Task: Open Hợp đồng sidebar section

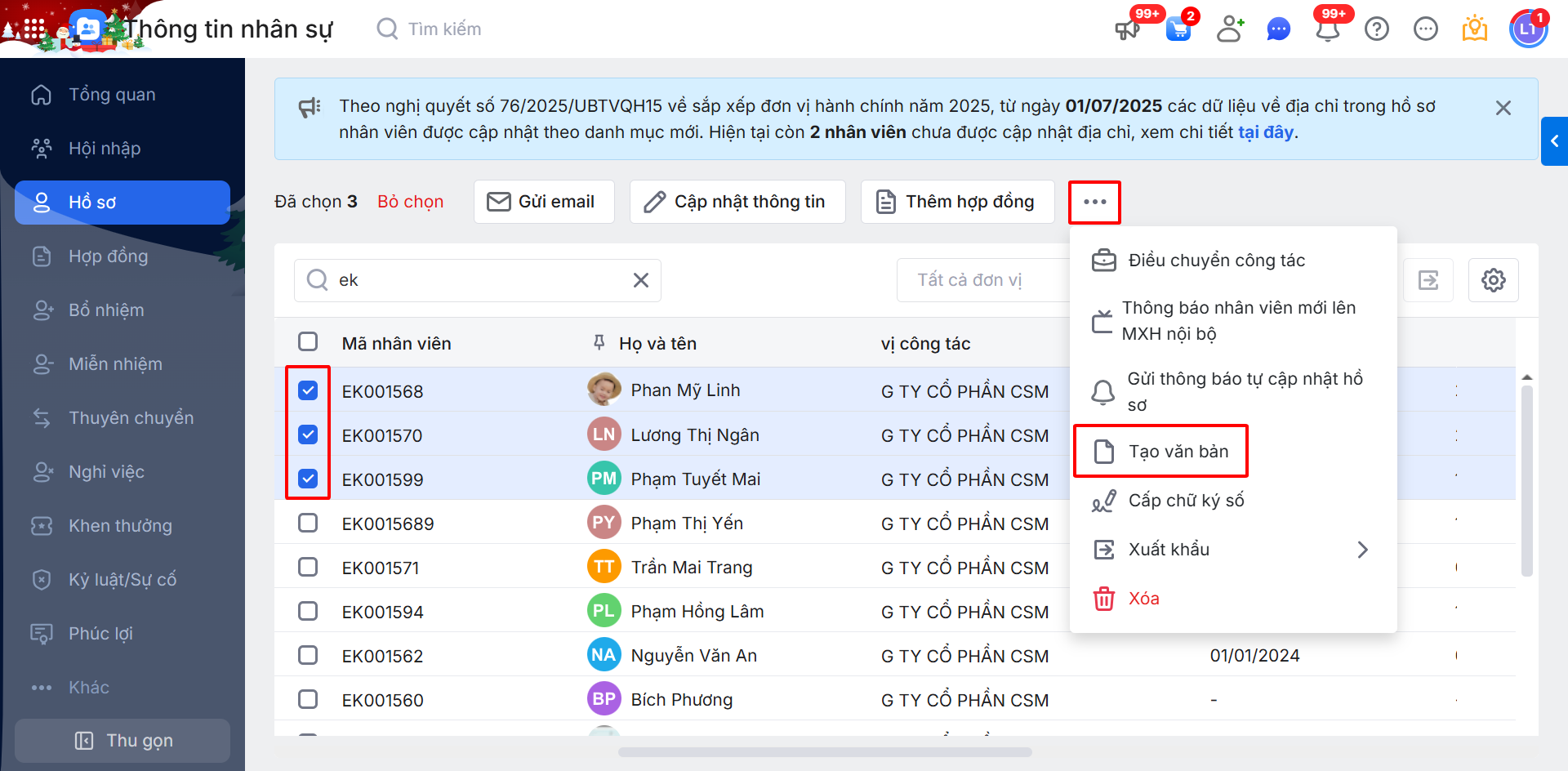Action: pyautogui.click(x=122, y=256)
